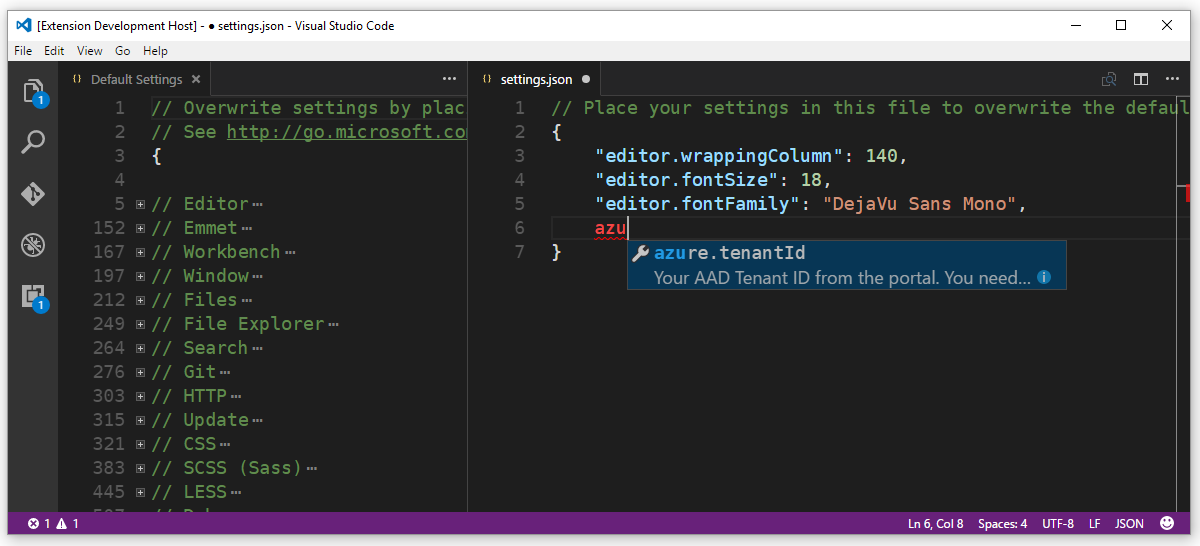This screenshot has height=546, width=1200.
Task: Click line number 6 in settings.json gutter
Action: [x=519, y=228]
